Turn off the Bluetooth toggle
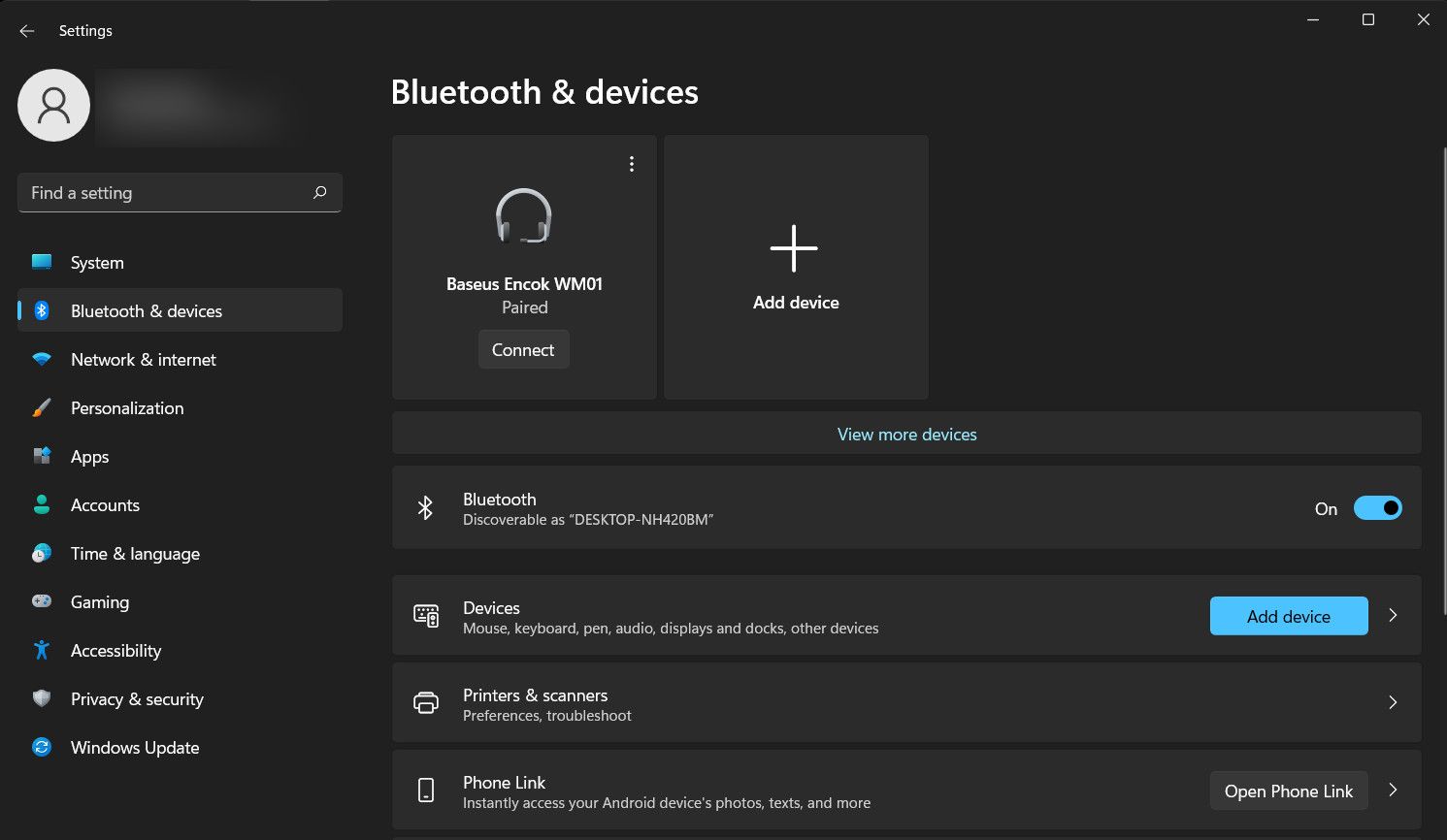 tap(1378, 507)
